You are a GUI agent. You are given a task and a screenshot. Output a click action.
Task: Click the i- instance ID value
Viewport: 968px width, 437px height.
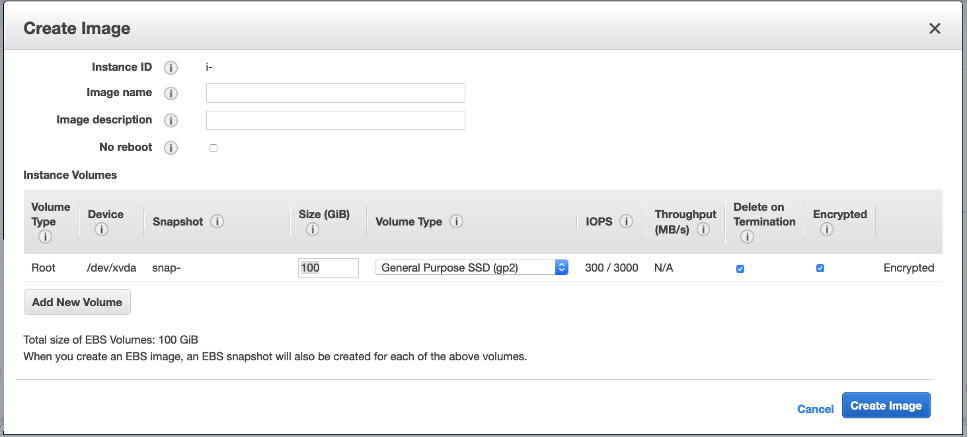209,67
